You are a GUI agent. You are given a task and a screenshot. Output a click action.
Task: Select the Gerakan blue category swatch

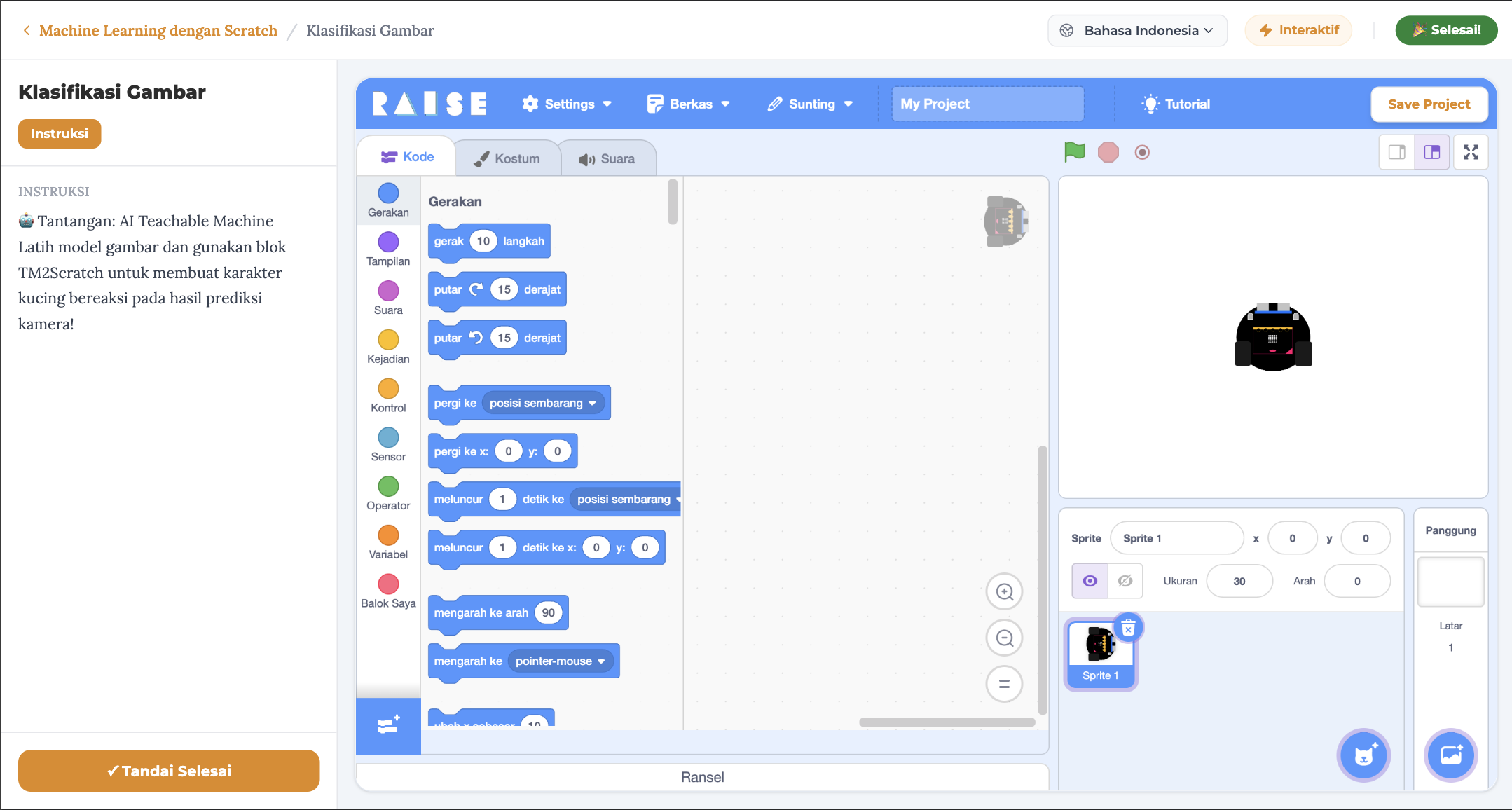(388, 193)
